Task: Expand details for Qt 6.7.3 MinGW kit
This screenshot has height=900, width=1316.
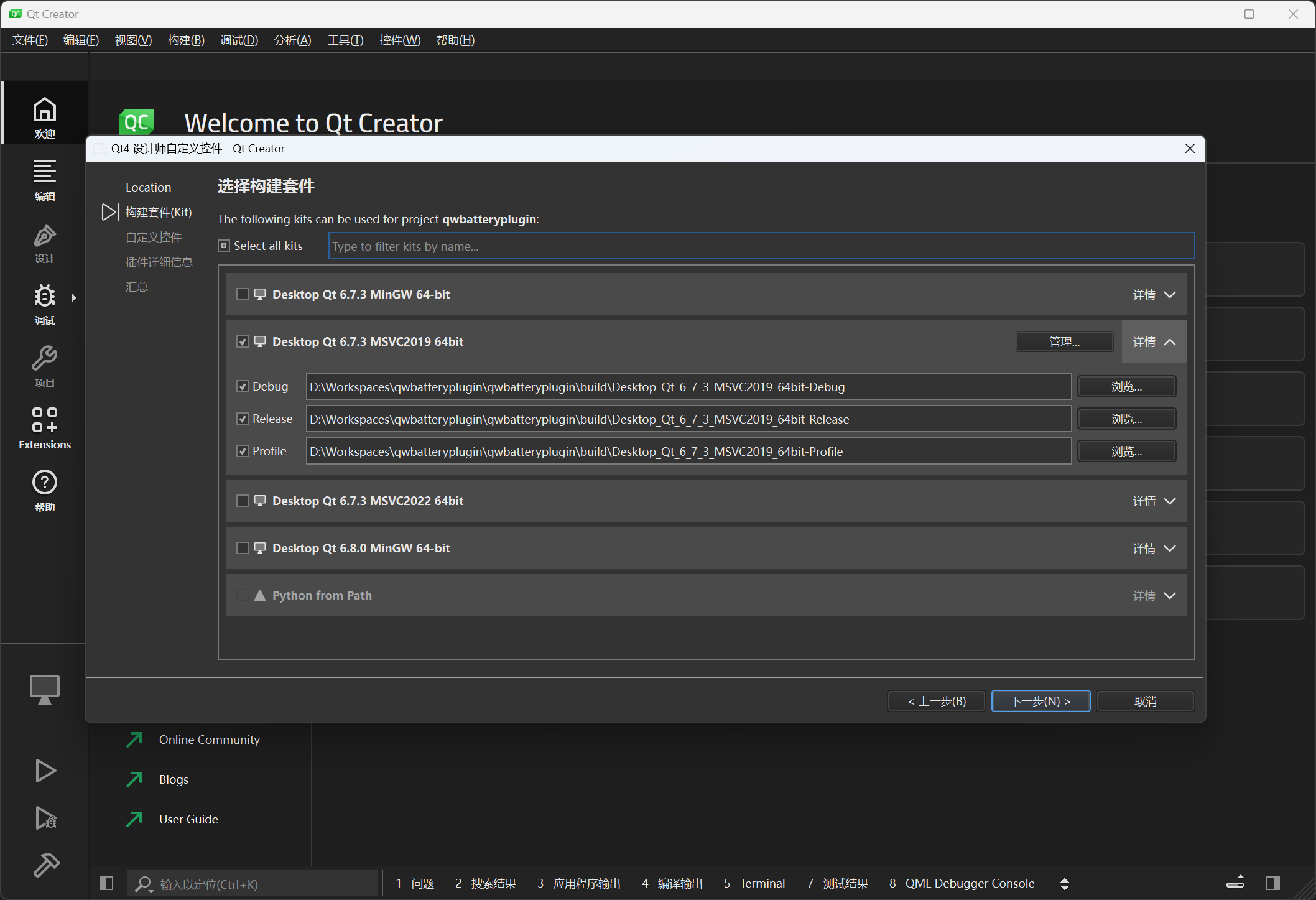Action: [1154, 294]
